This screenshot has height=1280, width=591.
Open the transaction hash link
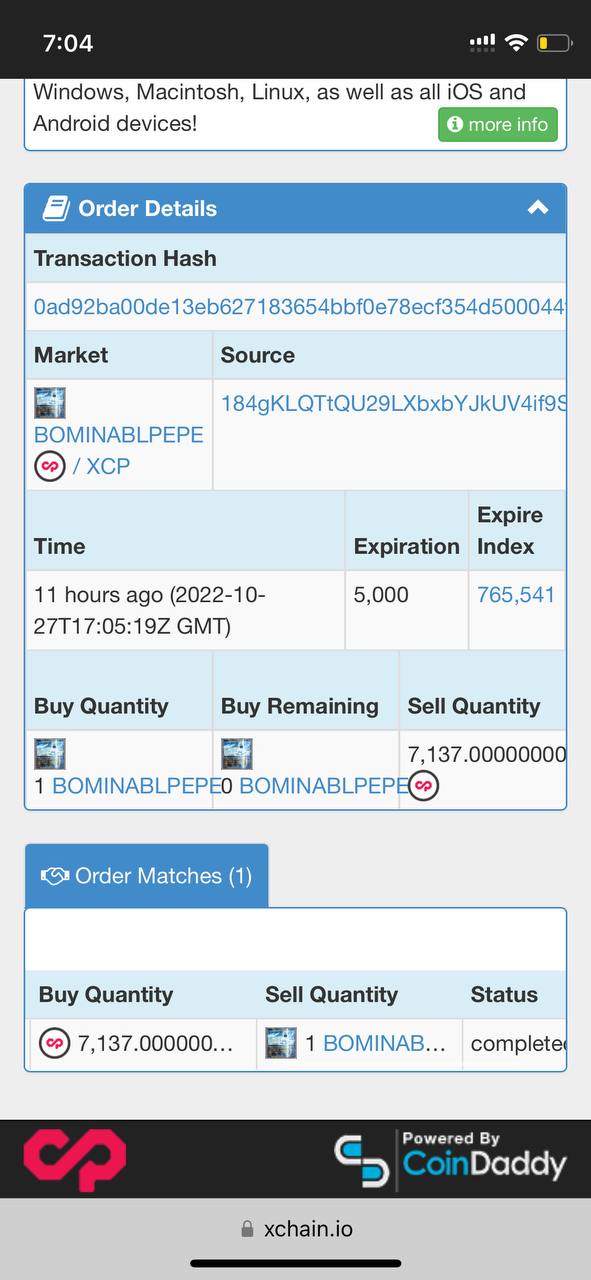tap(299, 307)
